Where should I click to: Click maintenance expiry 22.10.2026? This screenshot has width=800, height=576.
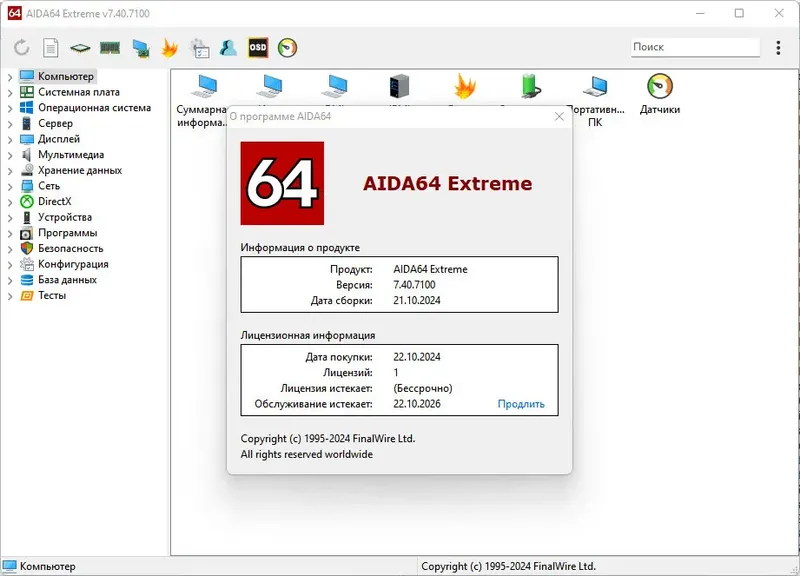coord(417,404)
